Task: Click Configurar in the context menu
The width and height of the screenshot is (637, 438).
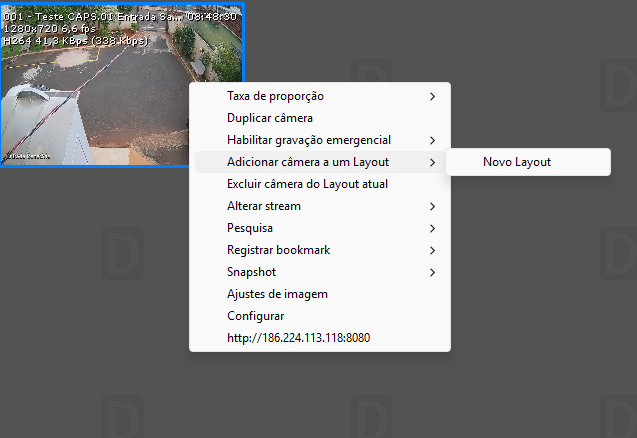Action: tap(255, 316)
